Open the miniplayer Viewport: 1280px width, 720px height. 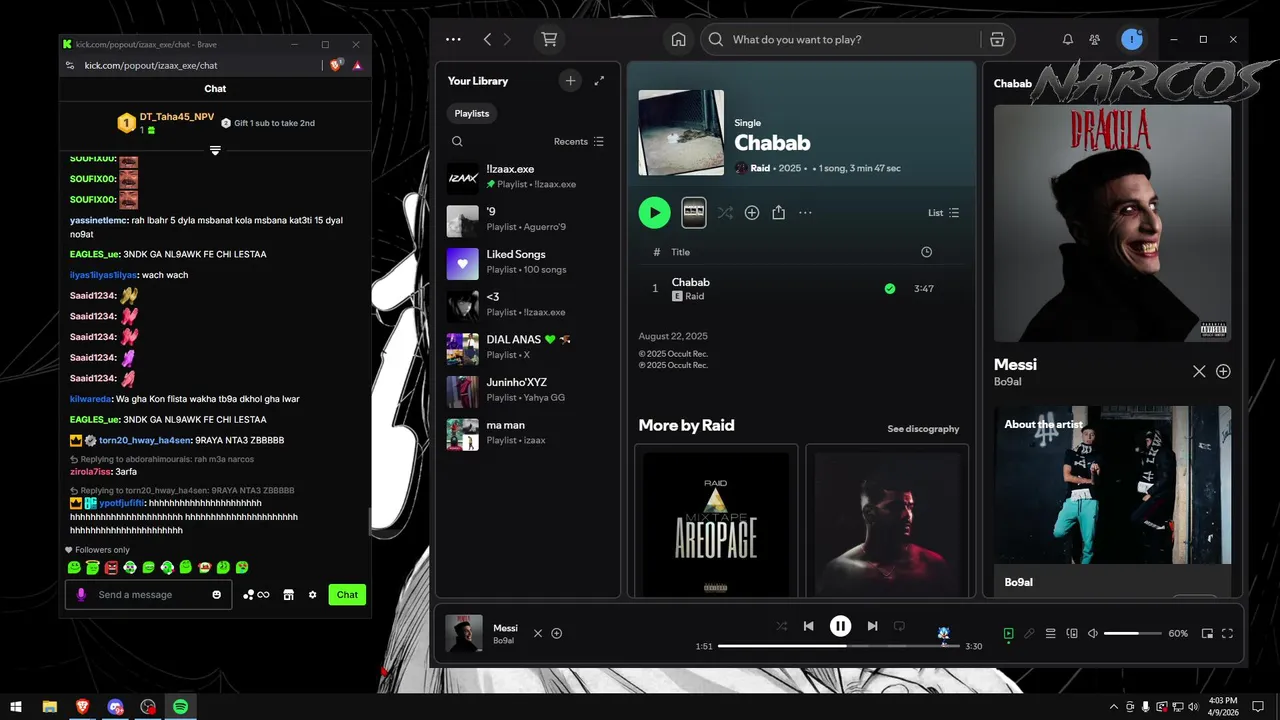[1207, 633]
